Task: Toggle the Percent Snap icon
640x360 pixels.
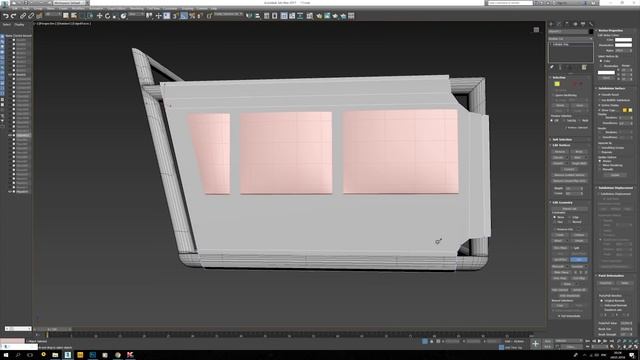Action: 192,16
